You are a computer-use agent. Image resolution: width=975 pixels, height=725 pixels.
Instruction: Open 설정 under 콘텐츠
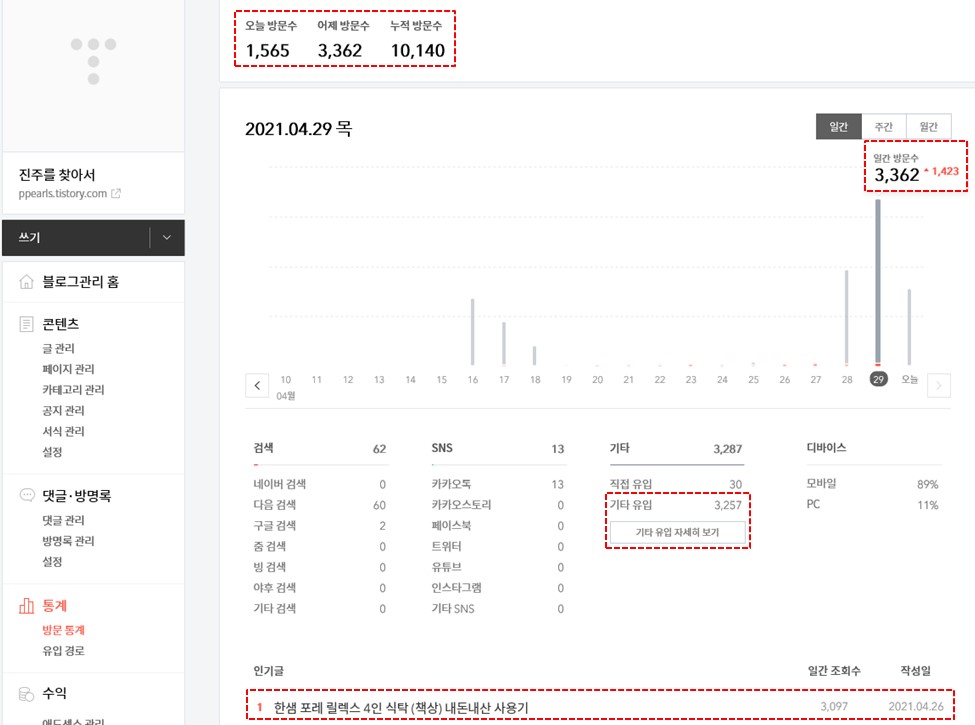pos(52,451)
